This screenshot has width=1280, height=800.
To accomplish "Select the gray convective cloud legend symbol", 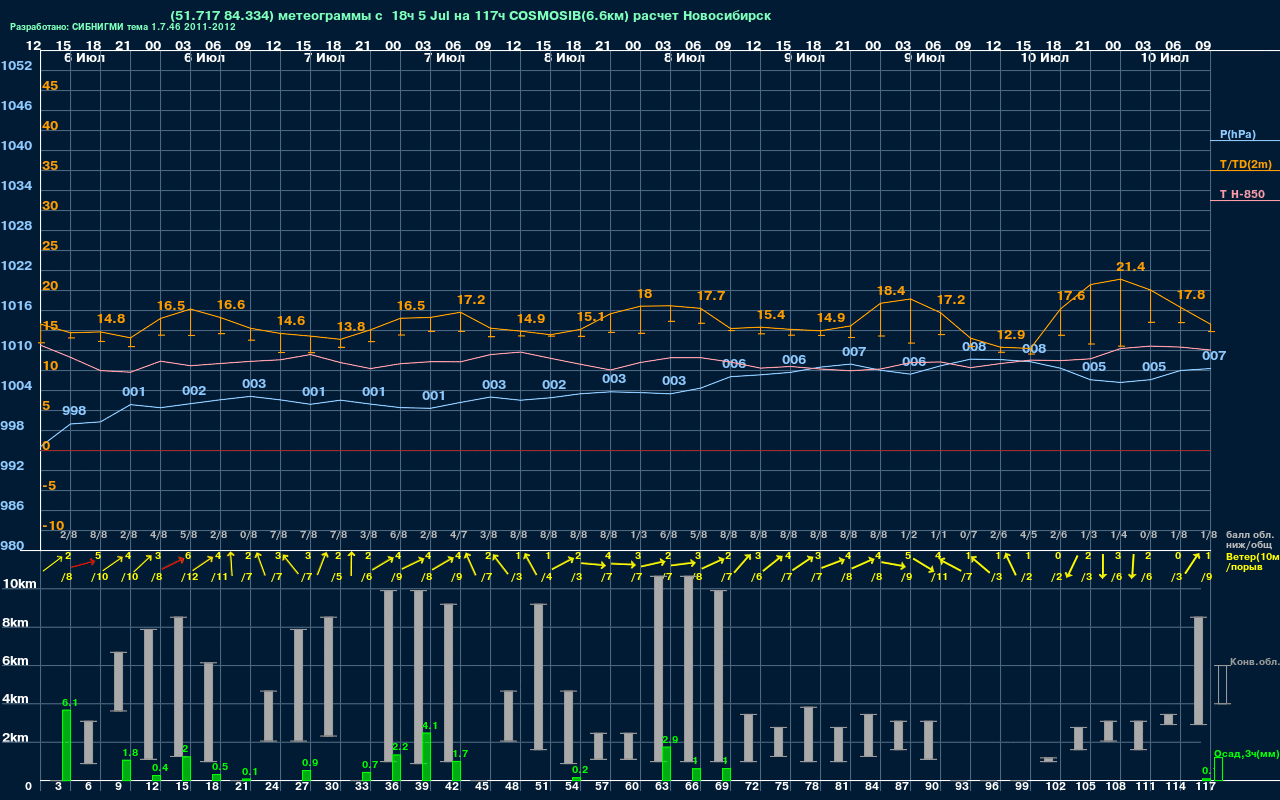I will point(1221,684).
